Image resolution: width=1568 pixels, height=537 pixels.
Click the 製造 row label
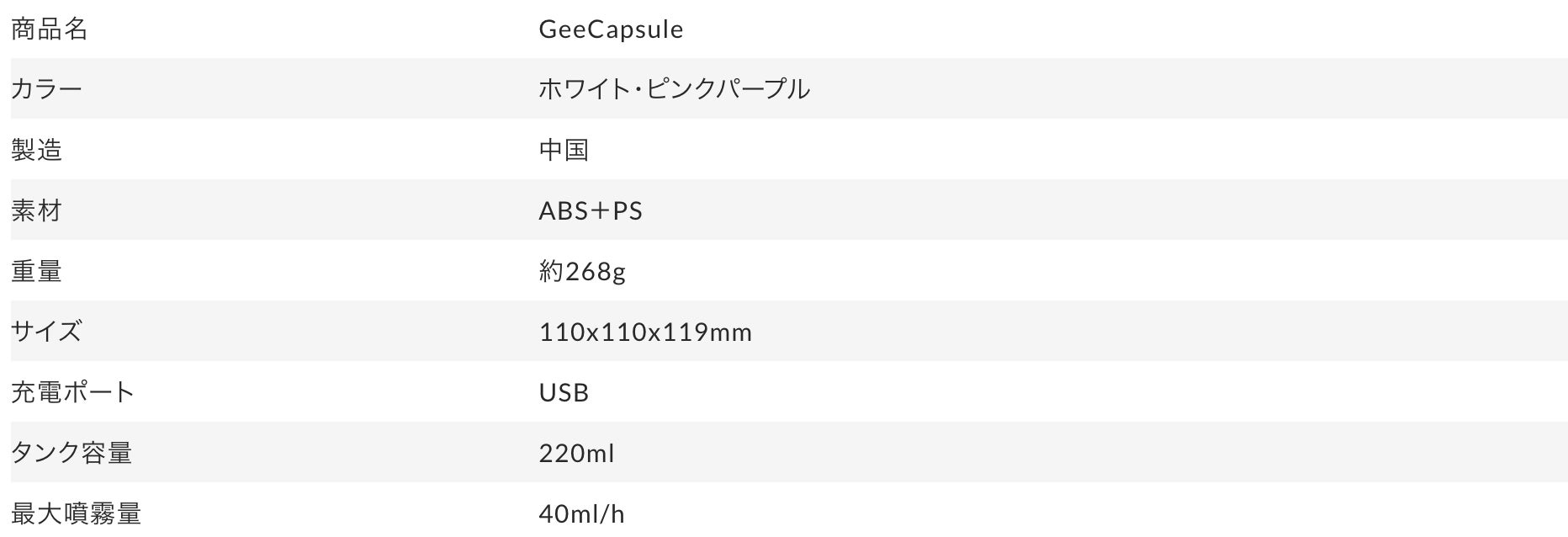(x=36, y=150)
